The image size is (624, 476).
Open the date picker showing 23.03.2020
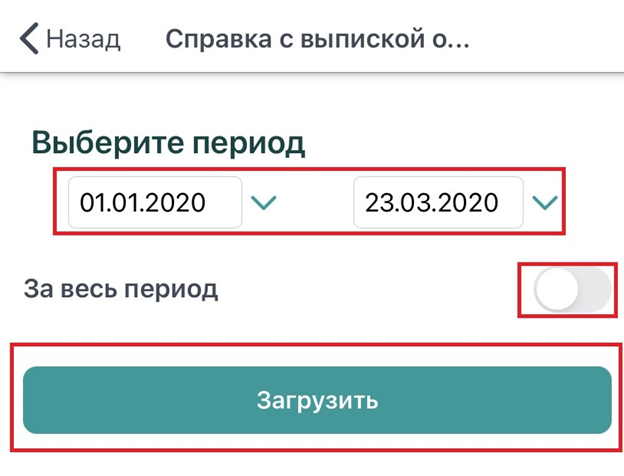(x=438, y=203)
